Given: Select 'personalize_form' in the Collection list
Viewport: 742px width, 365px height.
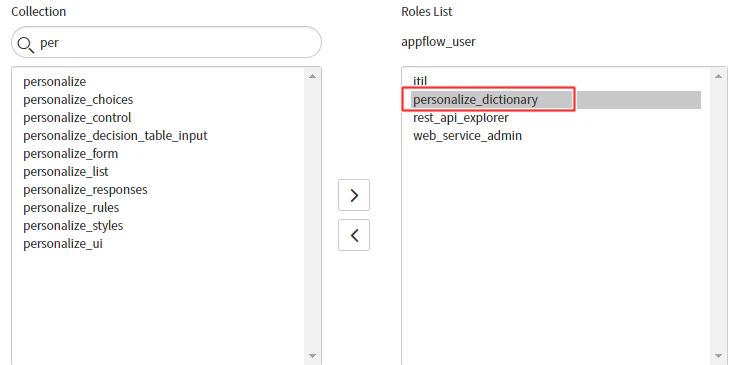Looking at the screenshot, I should [x=71, y=154].
